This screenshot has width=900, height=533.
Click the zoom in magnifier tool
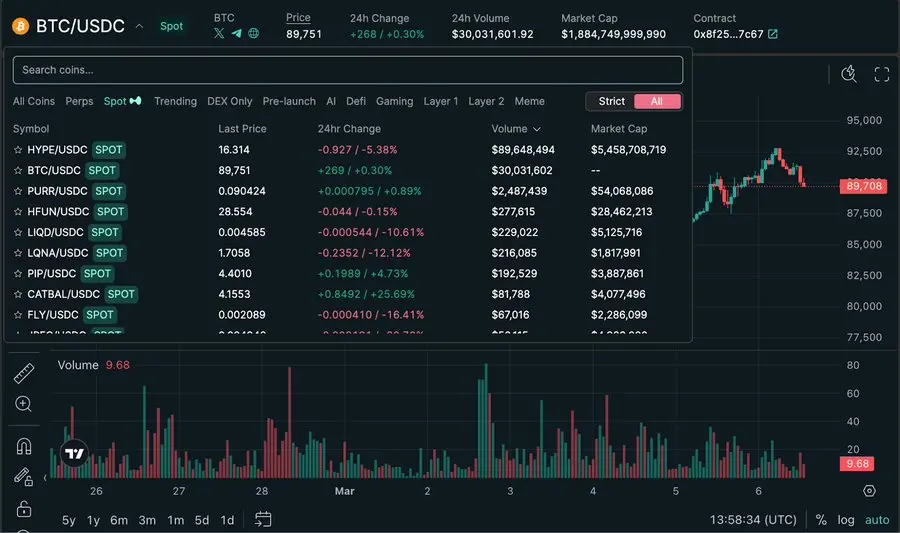point(24,404)
